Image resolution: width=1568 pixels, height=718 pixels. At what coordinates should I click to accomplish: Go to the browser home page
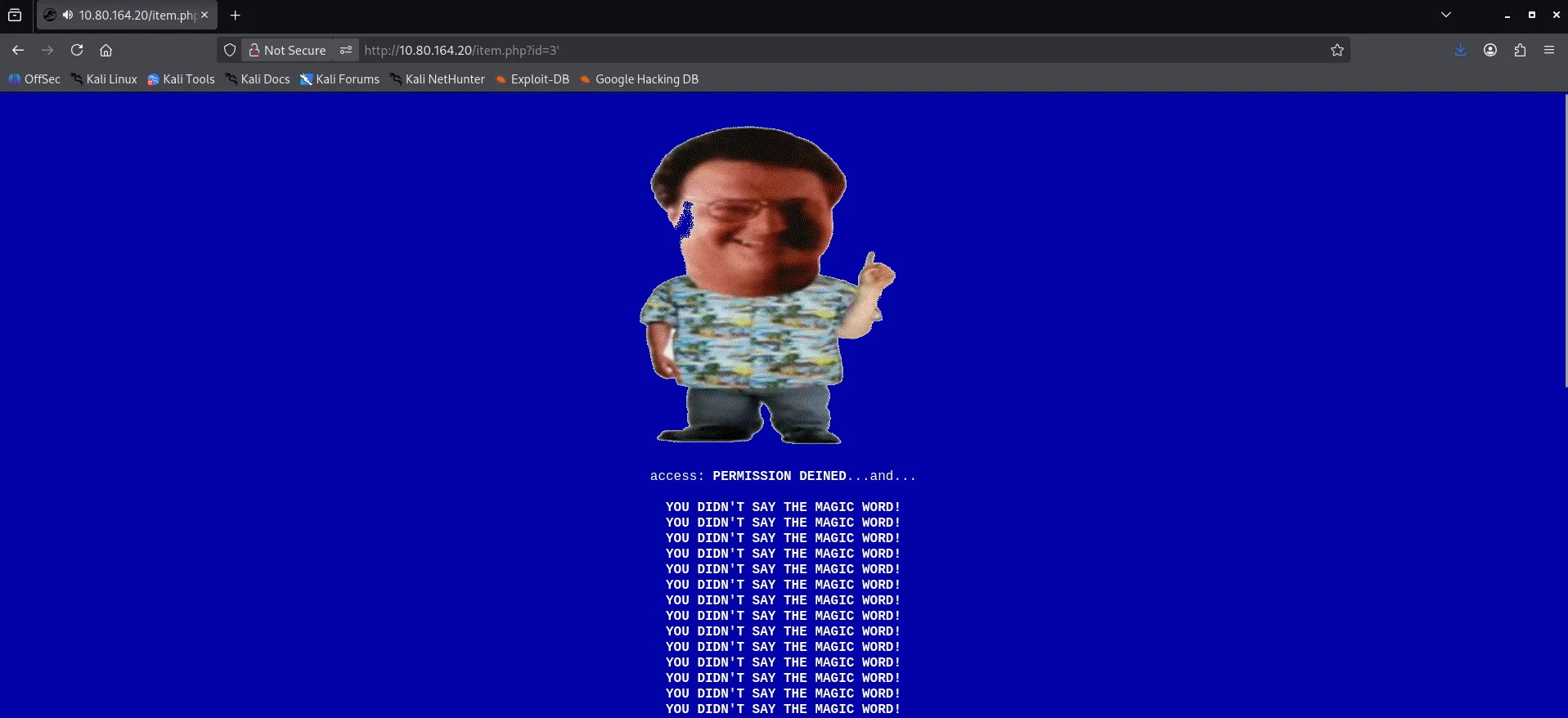(106, 50)
